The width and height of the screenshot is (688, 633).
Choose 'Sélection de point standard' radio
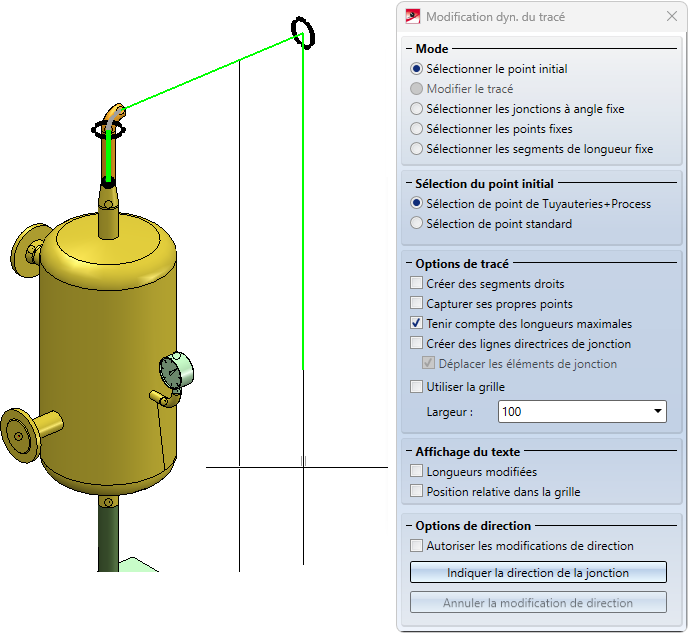pos(416,224)
